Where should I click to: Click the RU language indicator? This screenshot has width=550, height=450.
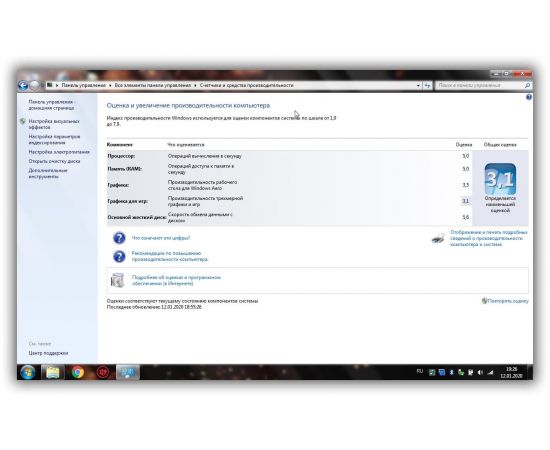click(420, 371)
